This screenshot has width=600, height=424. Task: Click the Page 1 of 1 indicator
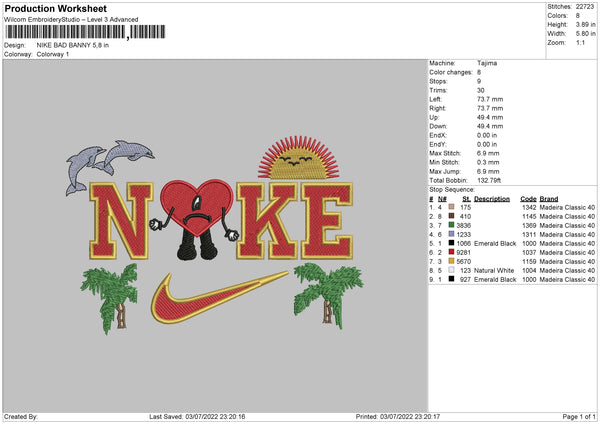point(579,416)
